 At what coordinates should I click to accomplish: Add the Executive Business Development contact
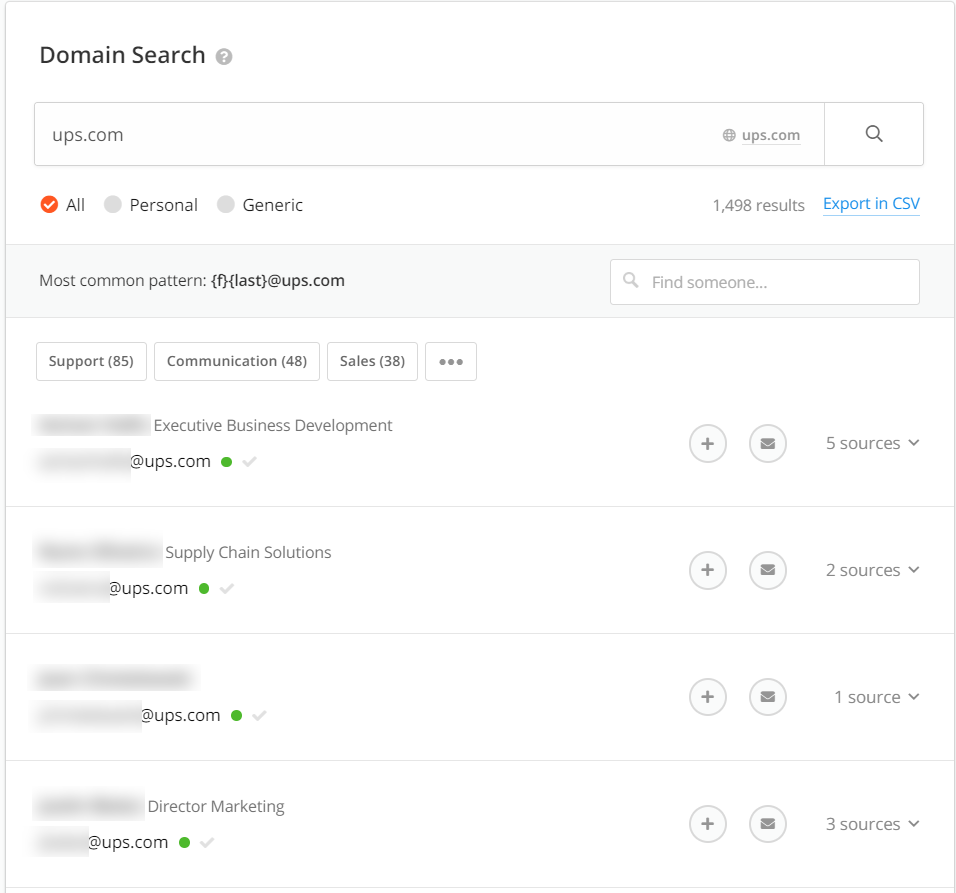click(707, 443)
